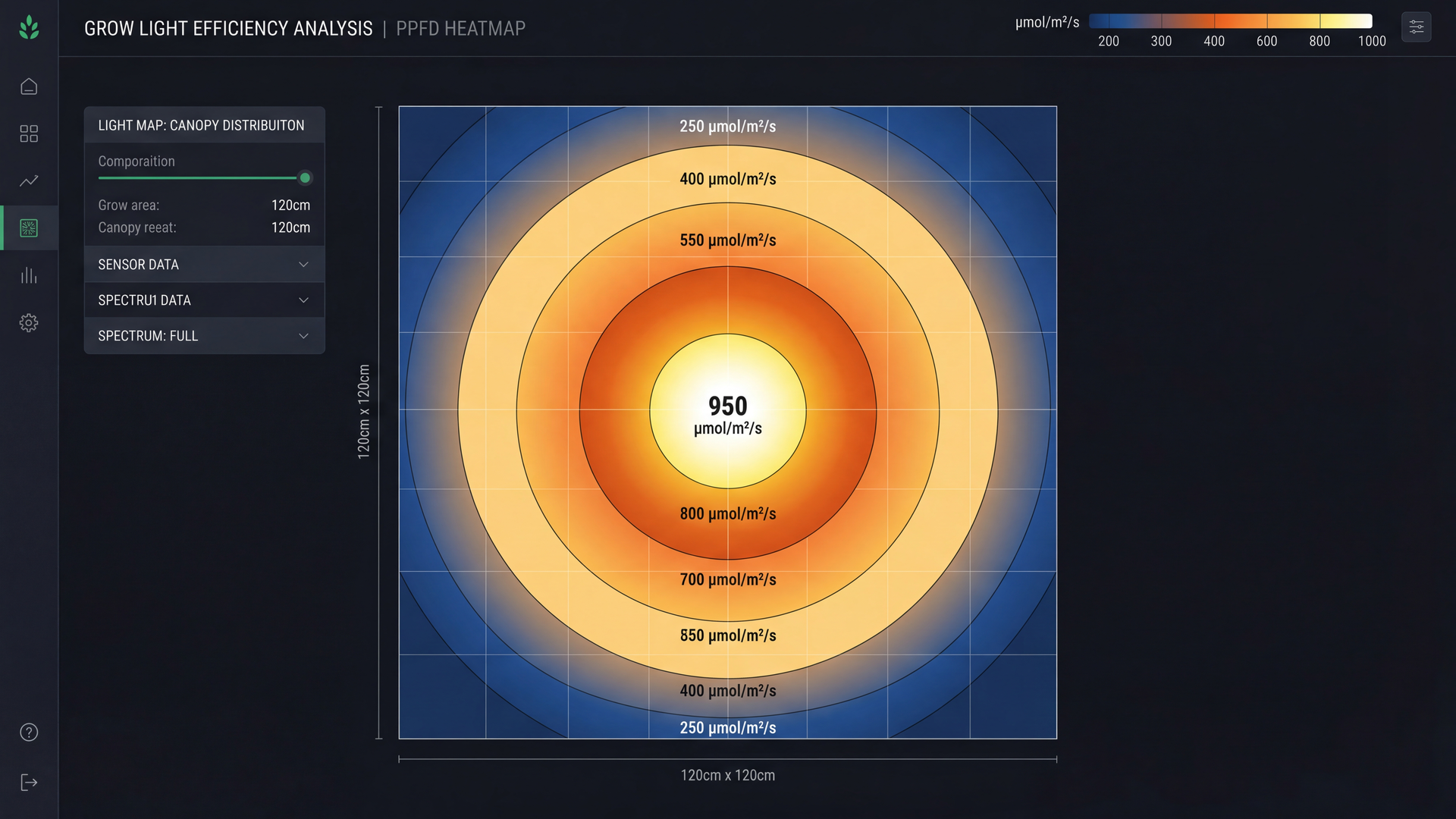
Task: Click the Canopy reeat 120cm value
Action: coord(290,227)
